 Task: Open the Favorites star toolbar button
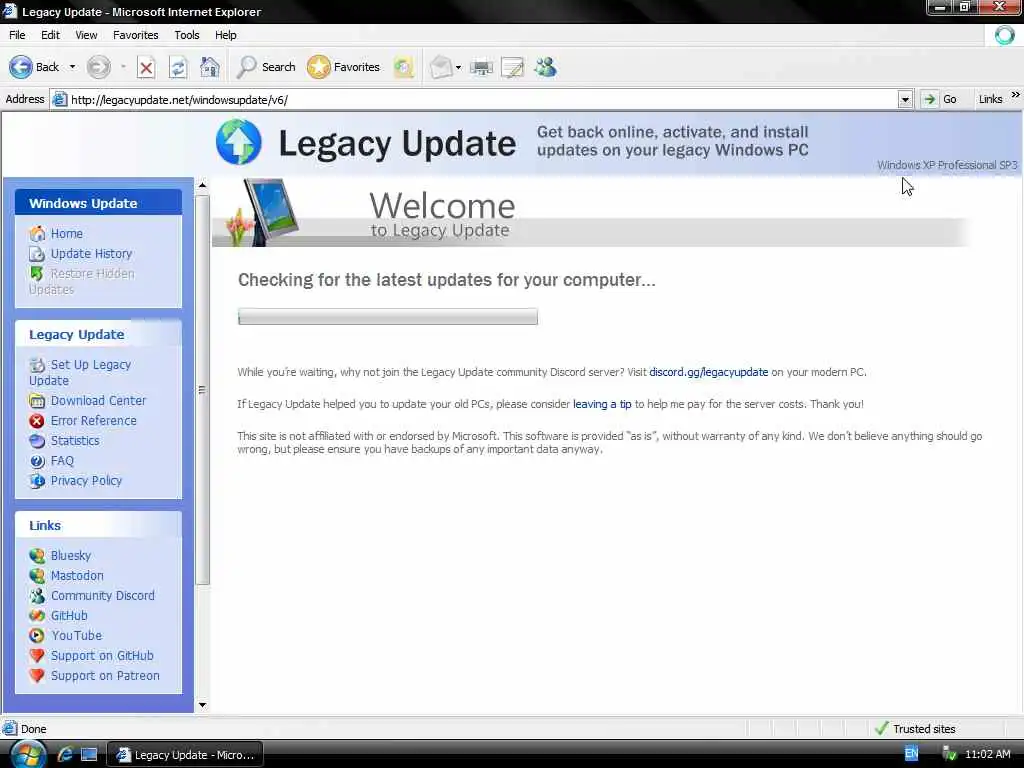tap(344, 67)
